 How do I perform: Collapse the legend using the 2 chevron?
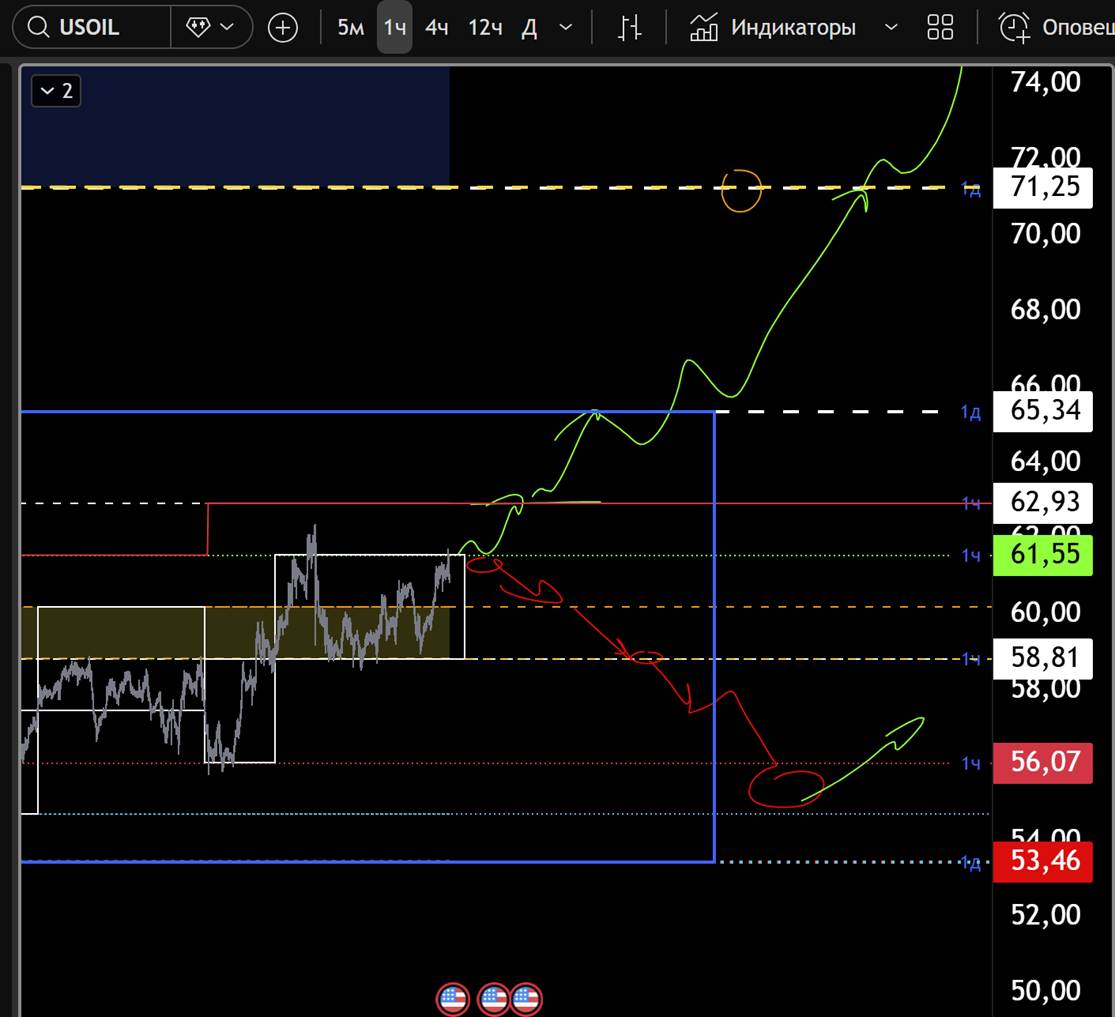click(56, 91)
